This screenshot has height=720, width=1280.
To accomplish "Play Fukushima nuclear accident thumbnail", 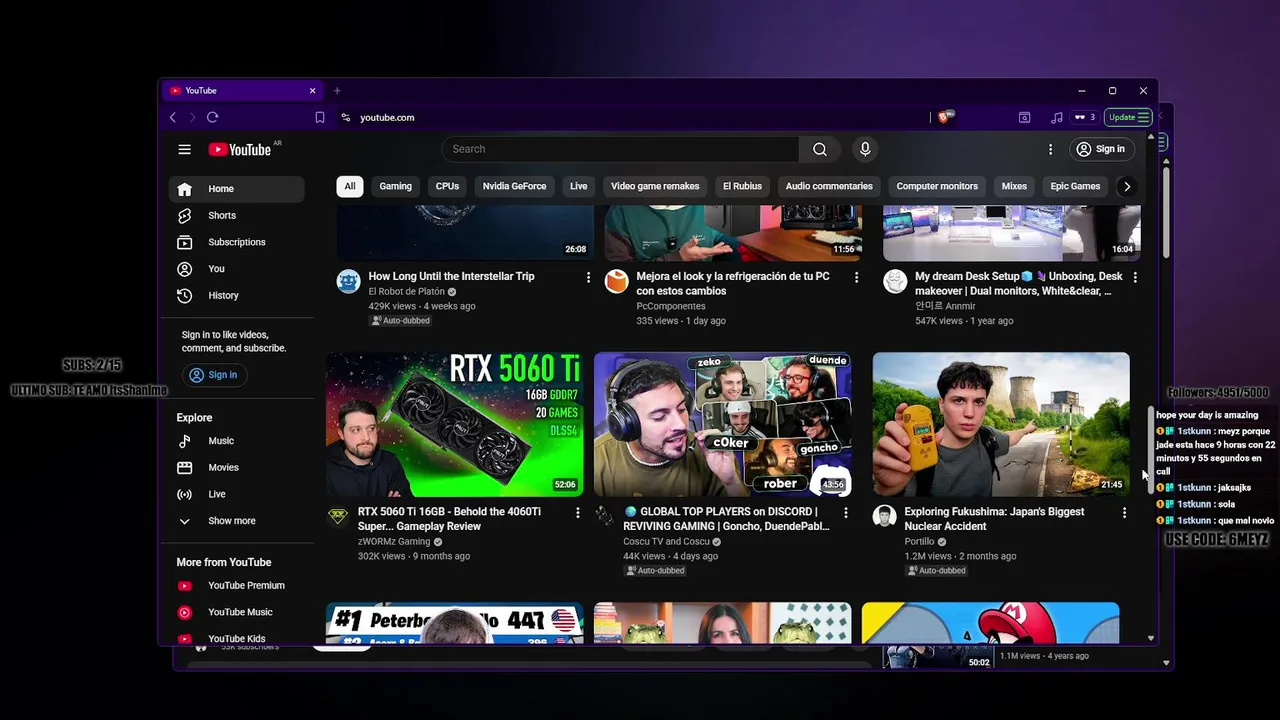I will click(1001, 424).
